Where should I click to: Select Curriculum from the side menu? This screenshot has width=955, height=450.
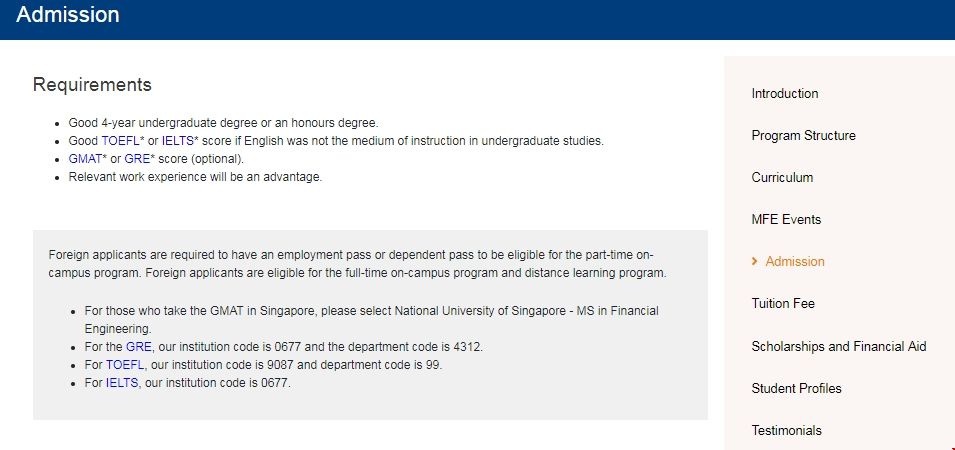pos(782,178)
